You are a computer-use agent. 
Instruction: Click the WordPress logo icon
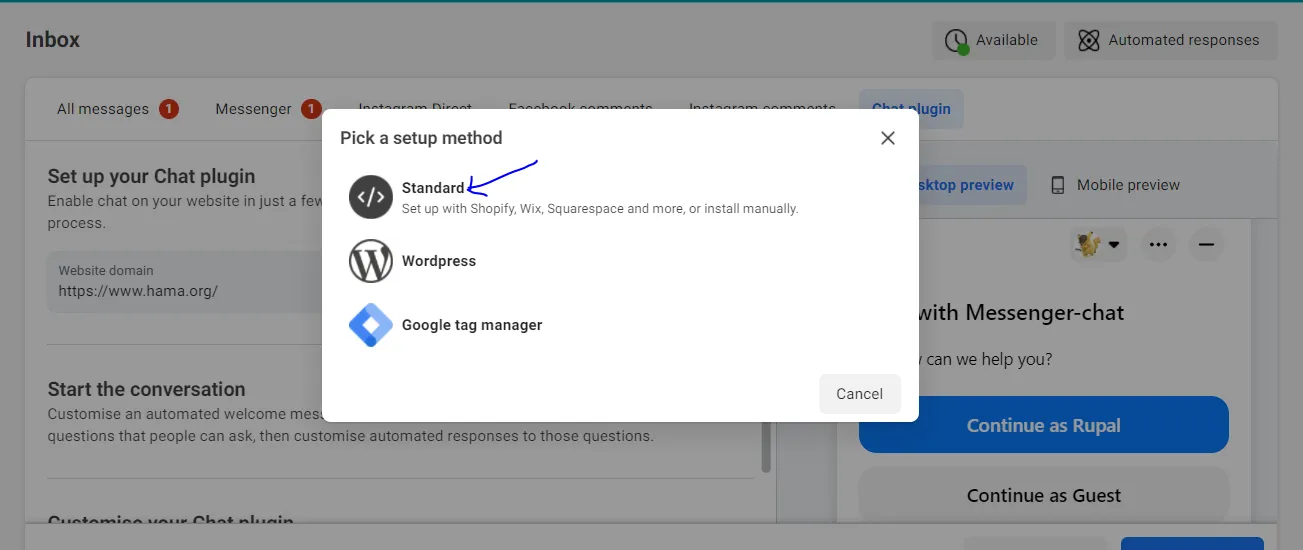[370, 261]
